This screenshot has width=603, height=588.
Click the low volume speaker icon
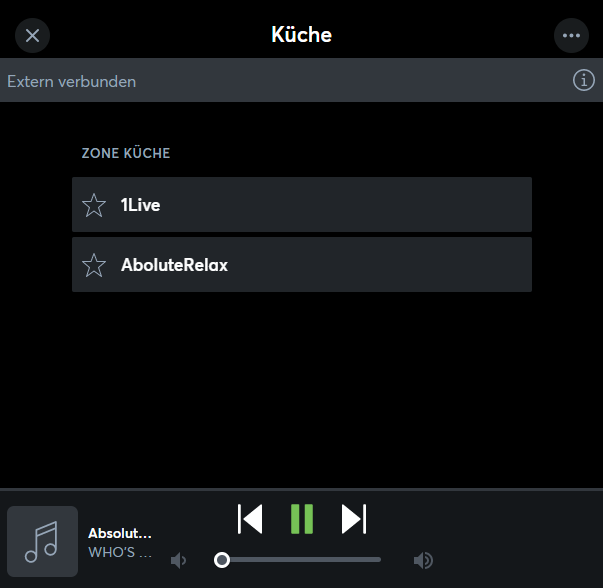point(179,560)
